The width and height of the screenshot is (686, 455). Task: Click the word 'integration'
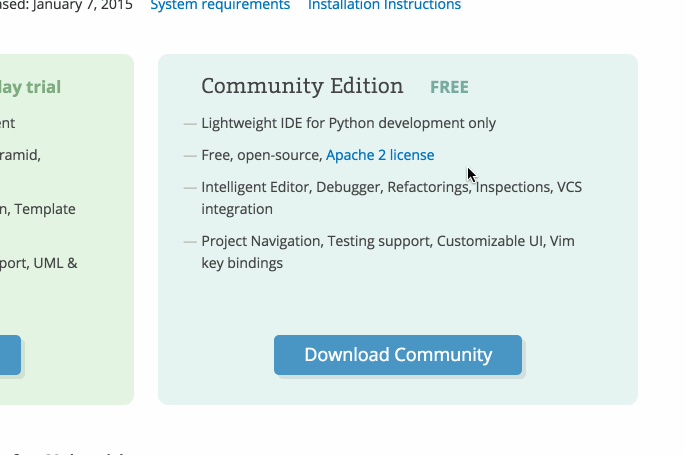pyautogui.click(x=237, y=209)
